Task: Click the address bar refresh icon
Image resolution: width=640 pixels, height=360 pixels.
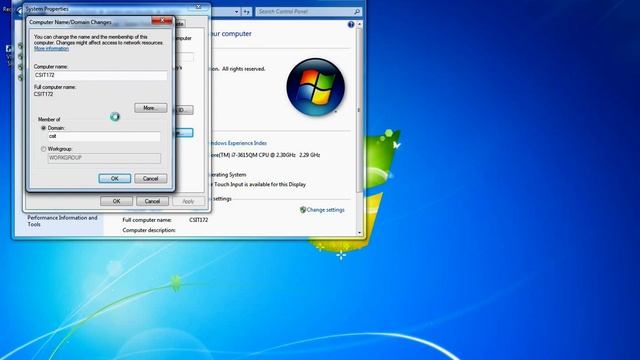Action: point(247,12)
